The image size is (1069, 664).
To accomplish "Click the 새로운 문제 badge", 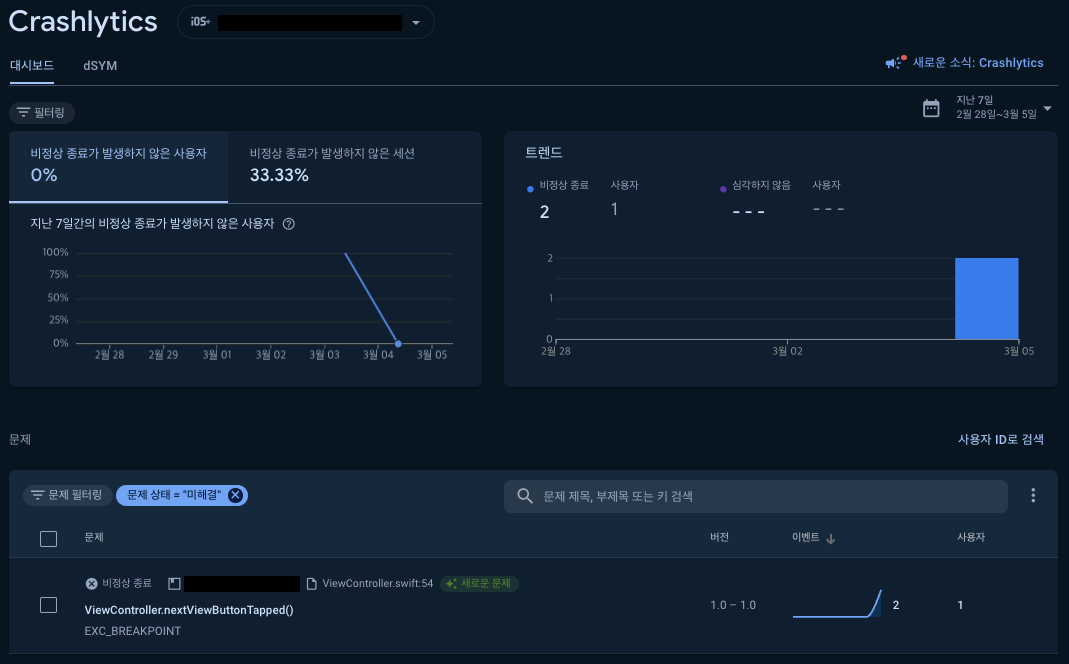I will click(479, 584).
